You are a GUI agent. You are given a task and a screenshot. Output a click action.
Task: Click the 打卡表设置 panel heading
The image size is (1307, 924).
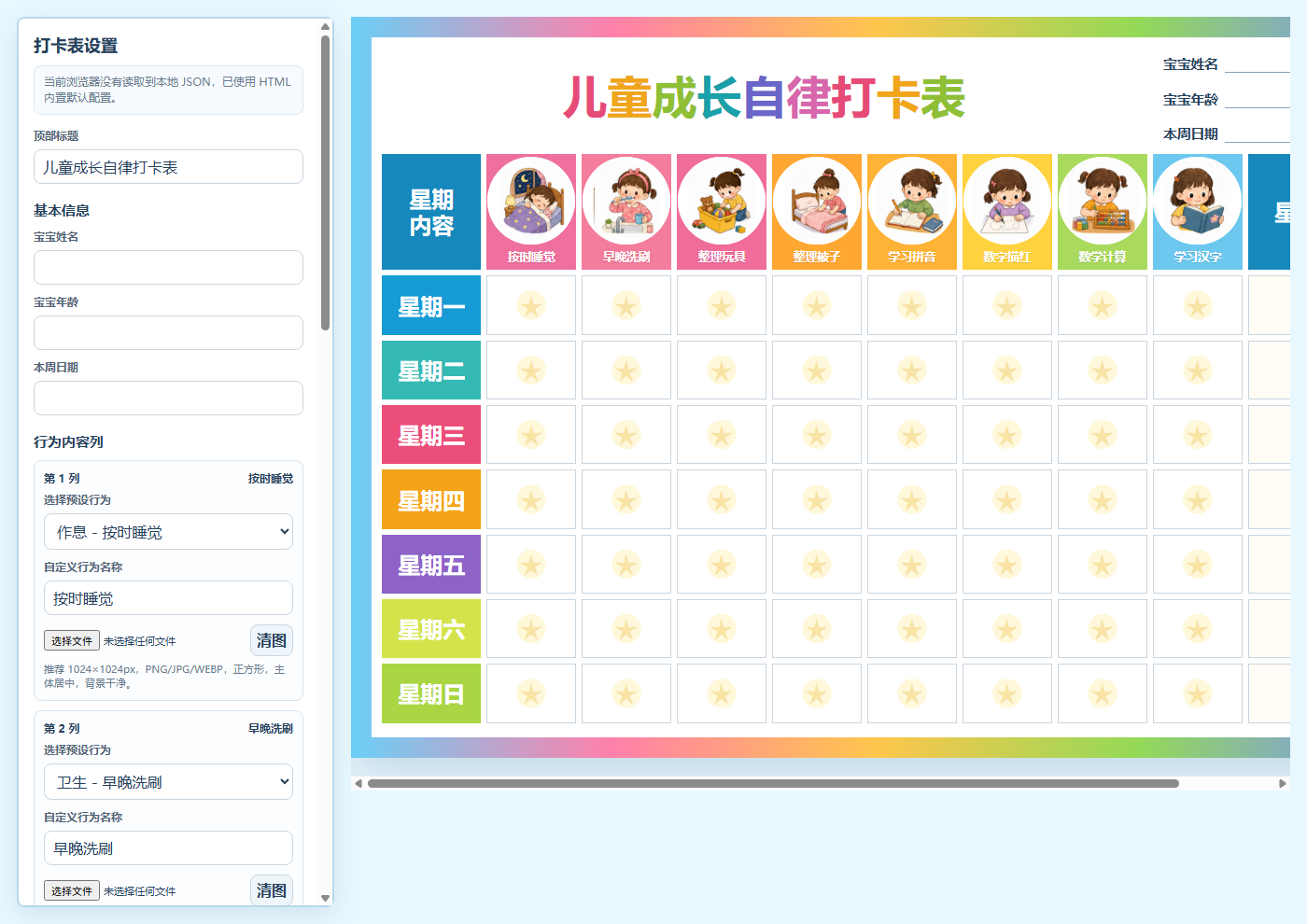(x=76, y=46)
